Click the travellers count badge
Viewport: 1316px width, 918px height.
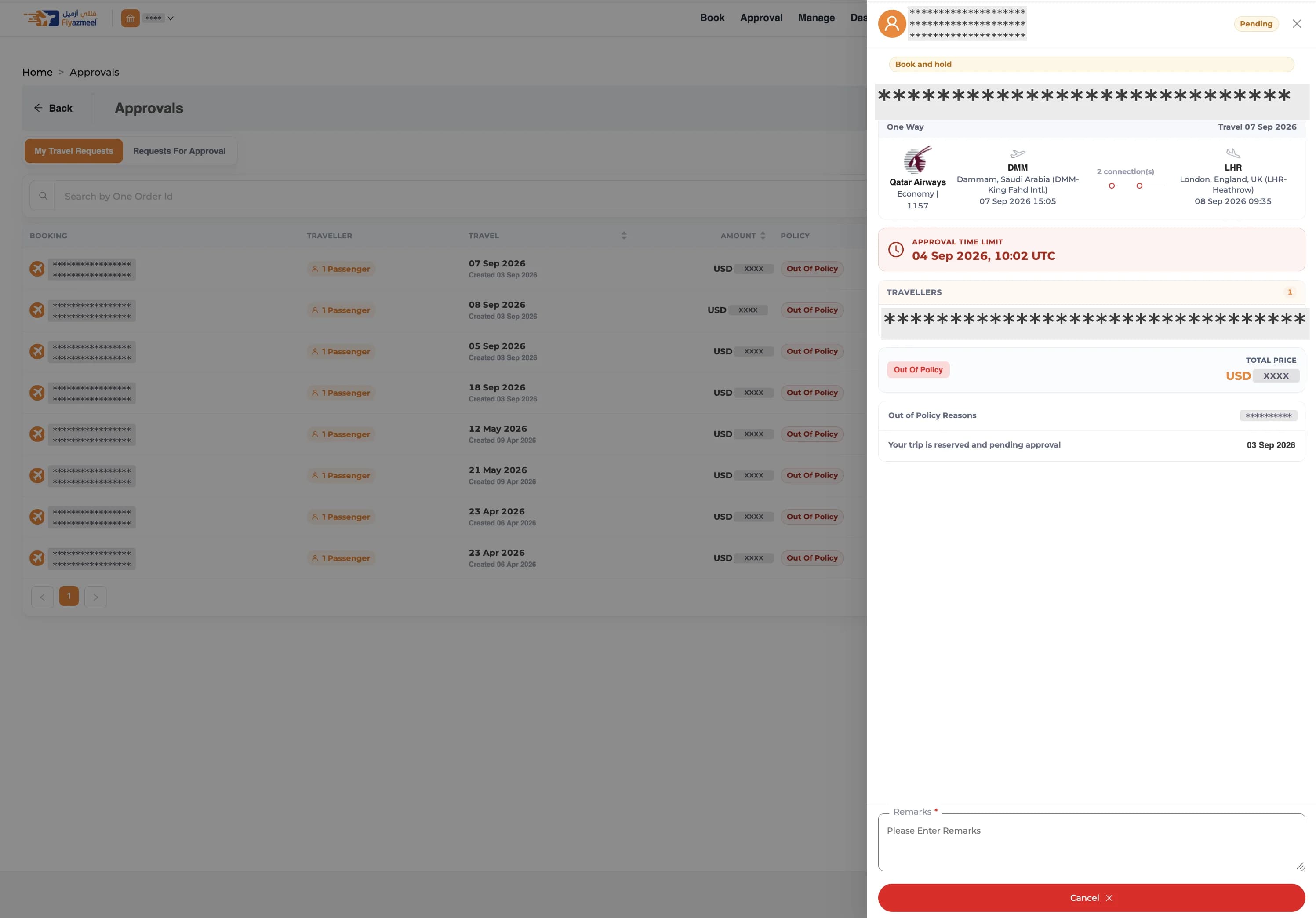coord(1290,292)
